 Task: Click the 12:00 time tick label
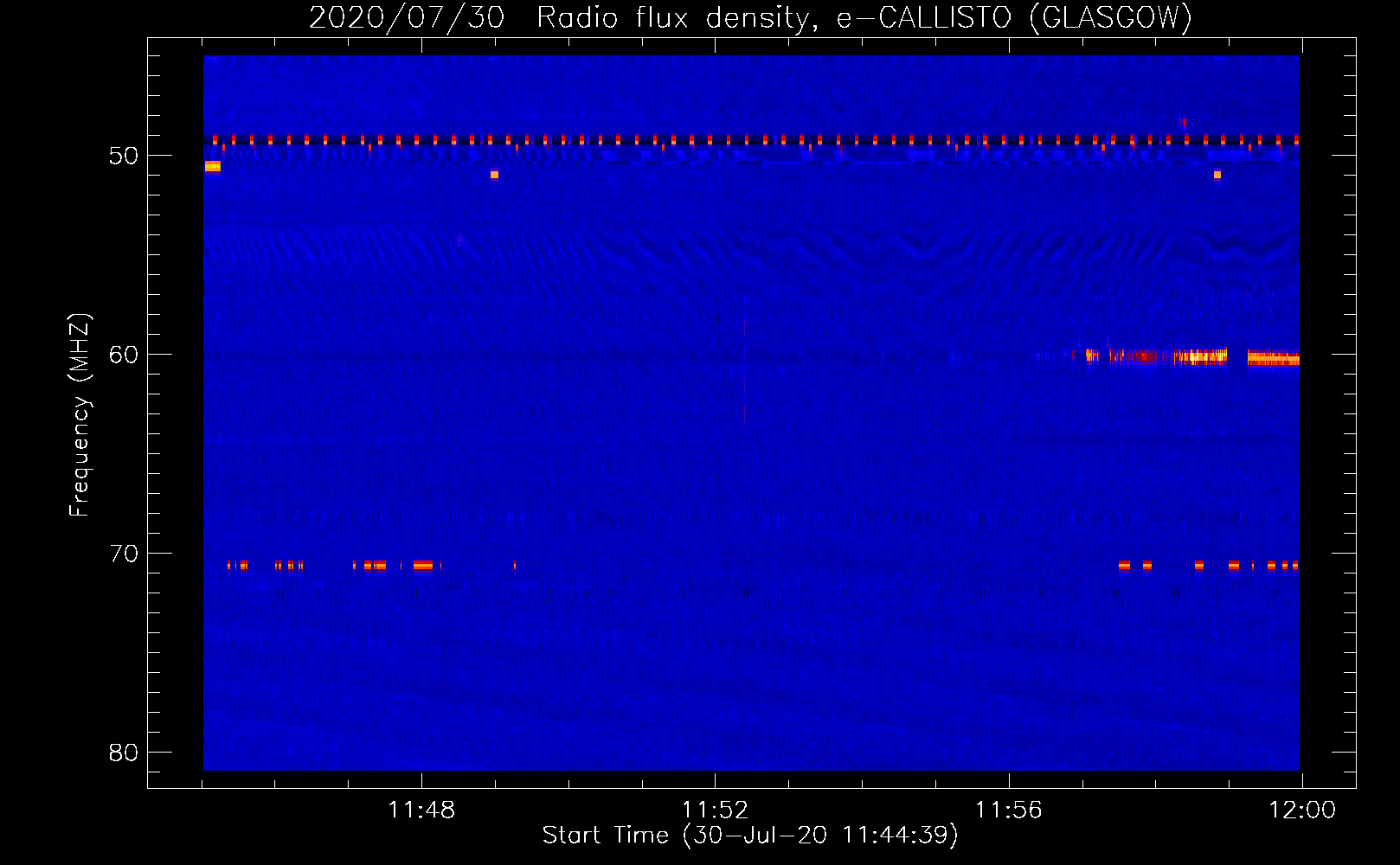[1302, 811]
